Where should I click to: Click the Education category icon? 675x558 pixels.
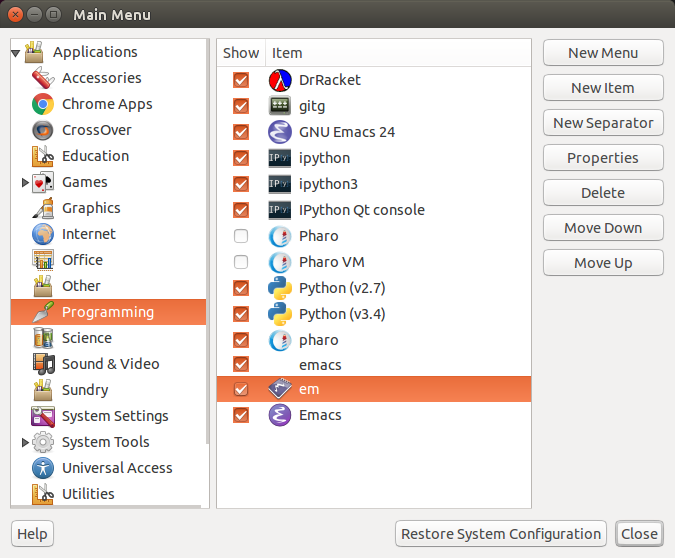(43, 156)
